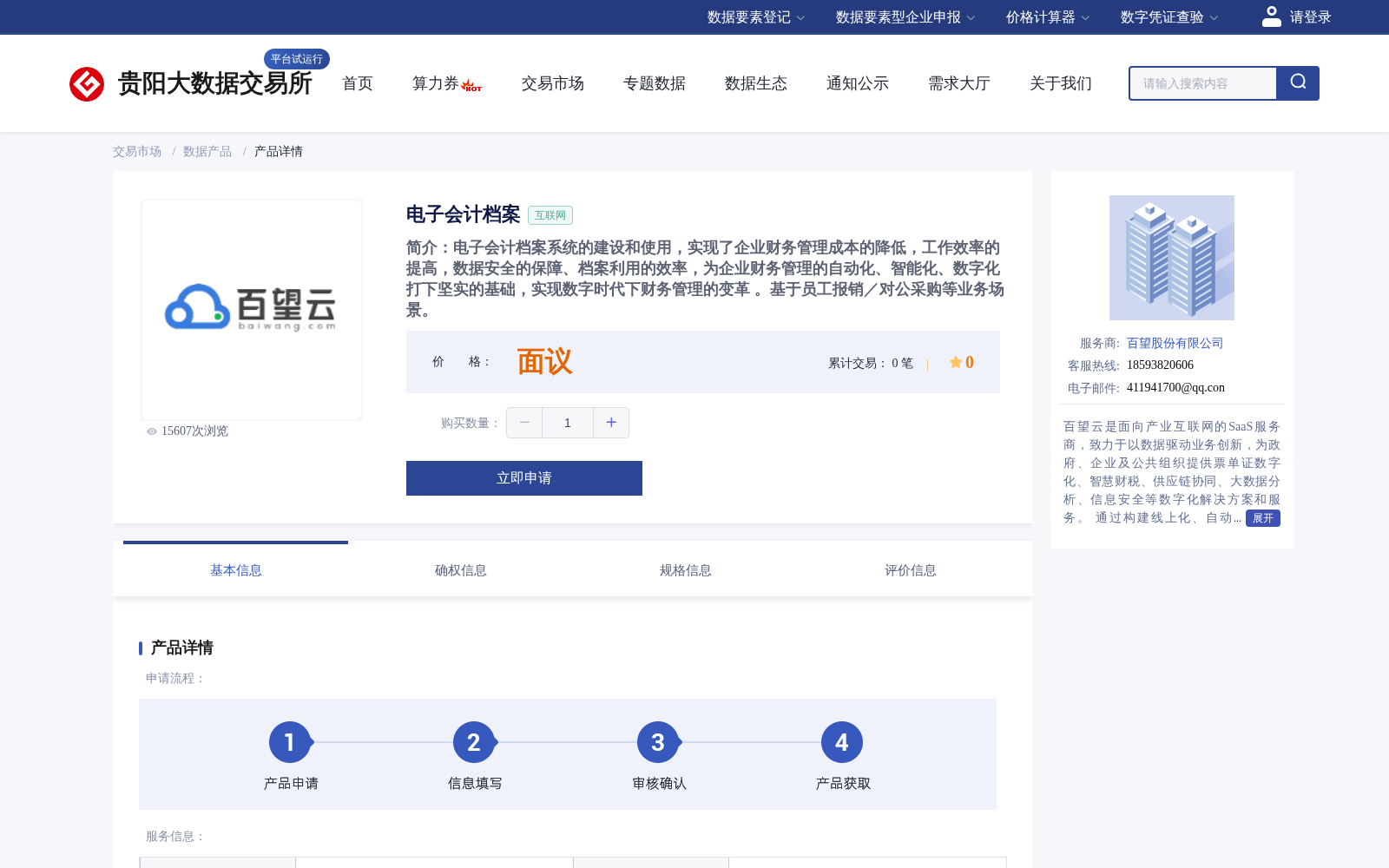This screenshot has width=1389, height=868.
Task: Click the 服务信息 label
Action: (175, 837)
